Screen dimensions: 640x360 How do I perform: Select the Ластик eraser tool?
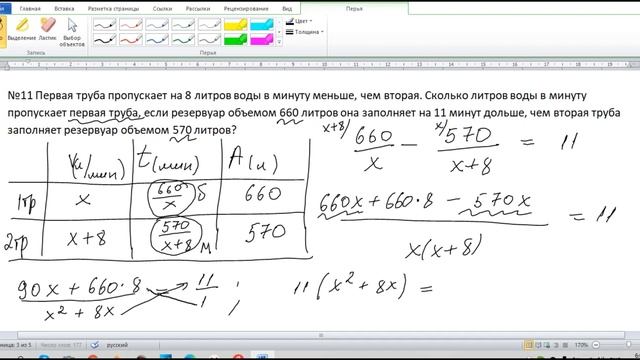coord(47,29)
